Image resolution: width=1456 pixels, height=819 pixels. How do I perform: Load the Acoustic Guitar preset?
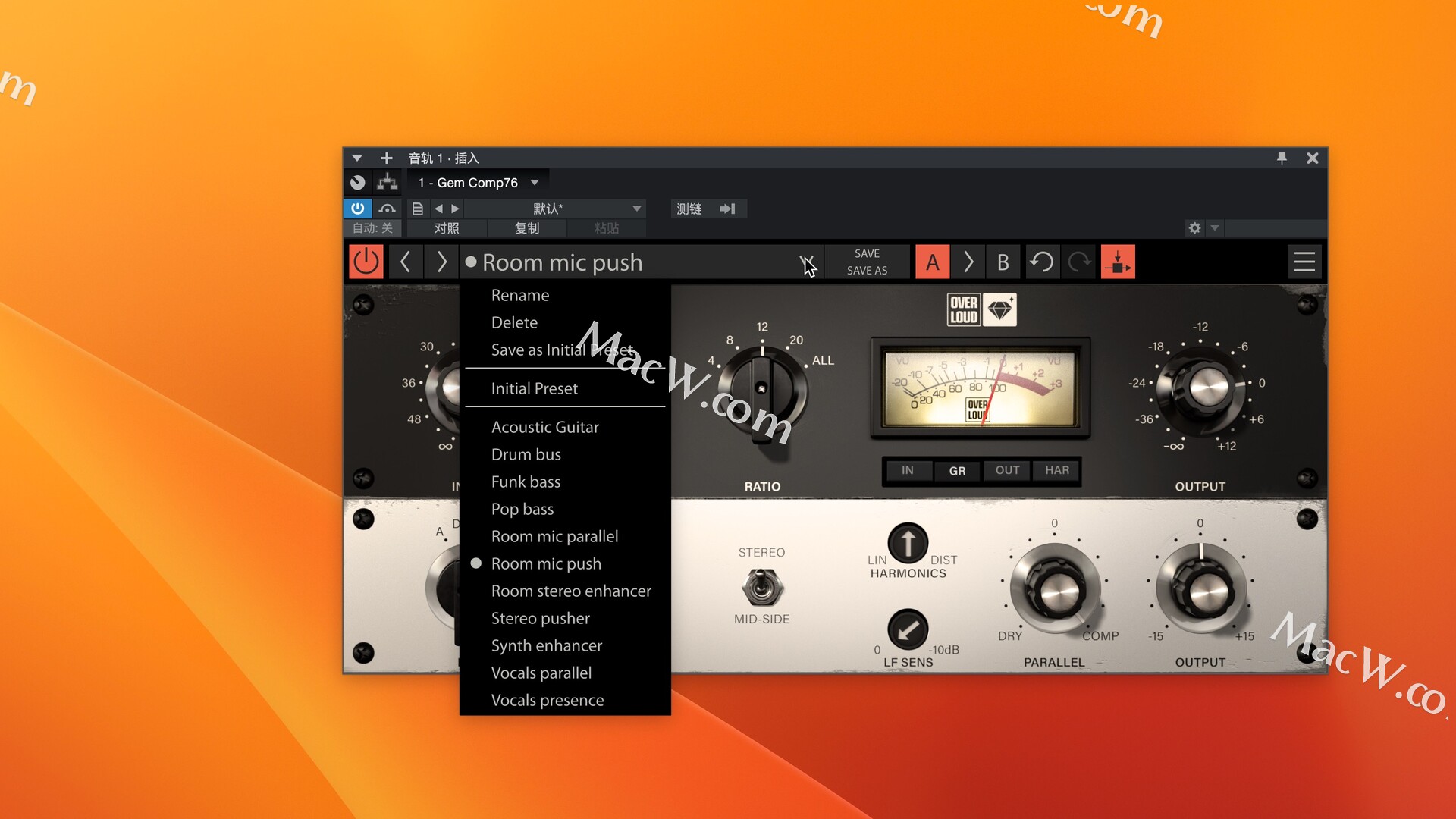[565, 427]
